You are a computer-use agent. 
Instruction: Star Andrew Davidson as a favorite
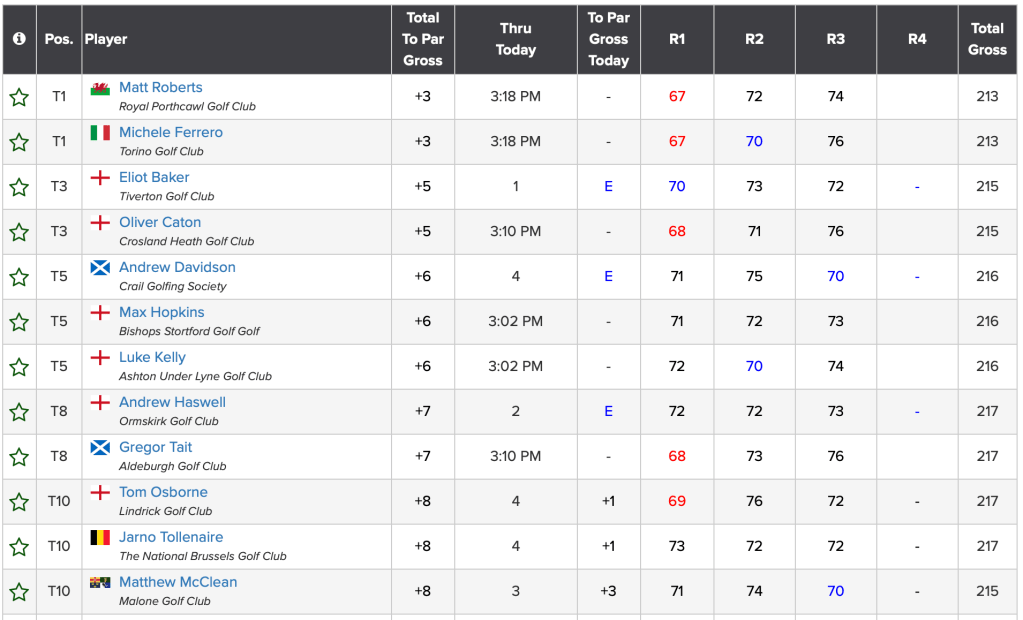[x=19, y=277]
